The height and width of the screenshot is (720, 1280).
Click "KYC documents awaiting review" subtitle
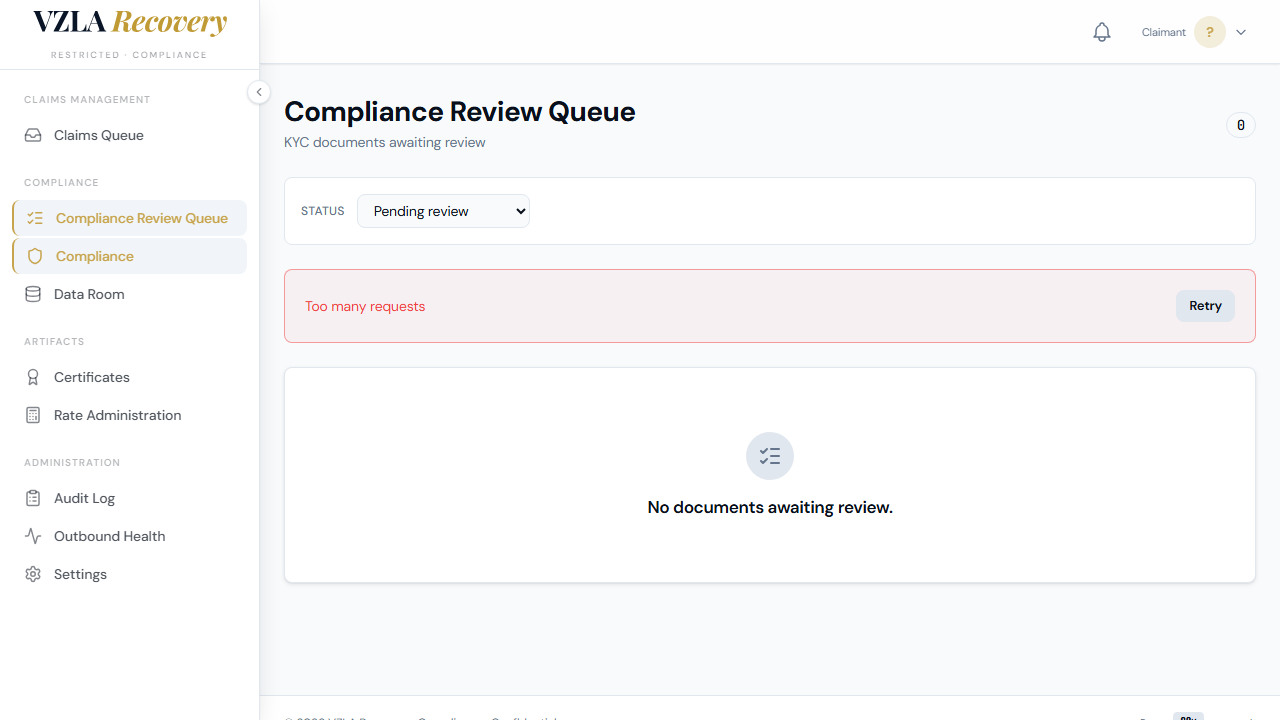[x=385, y=142]
